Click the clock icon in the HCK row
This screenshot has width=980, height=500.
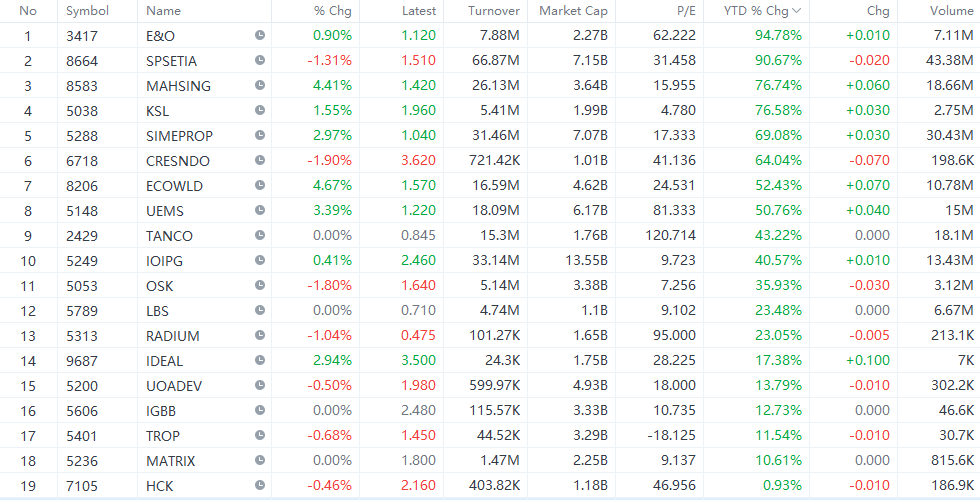tap(260, 486)
